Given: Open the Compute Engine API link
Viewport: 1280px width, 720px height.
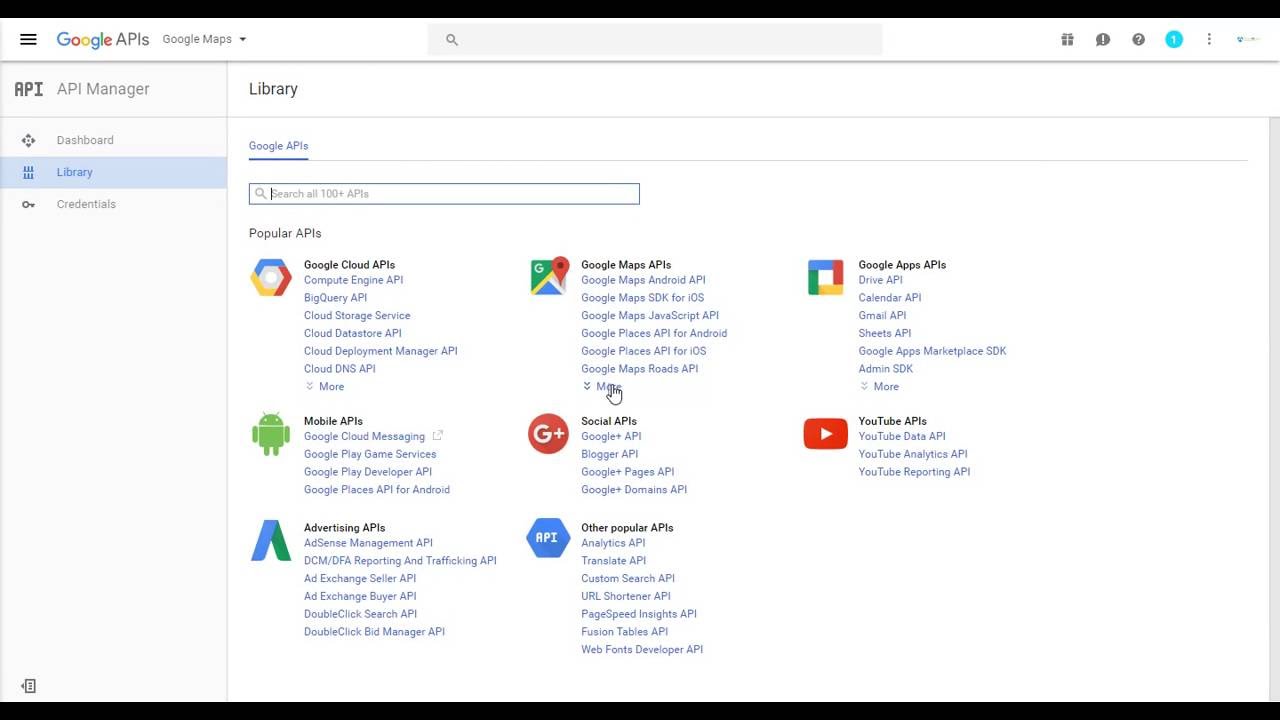Looking at the screenshot, I should pyautogui.click(x=353, y=280).
